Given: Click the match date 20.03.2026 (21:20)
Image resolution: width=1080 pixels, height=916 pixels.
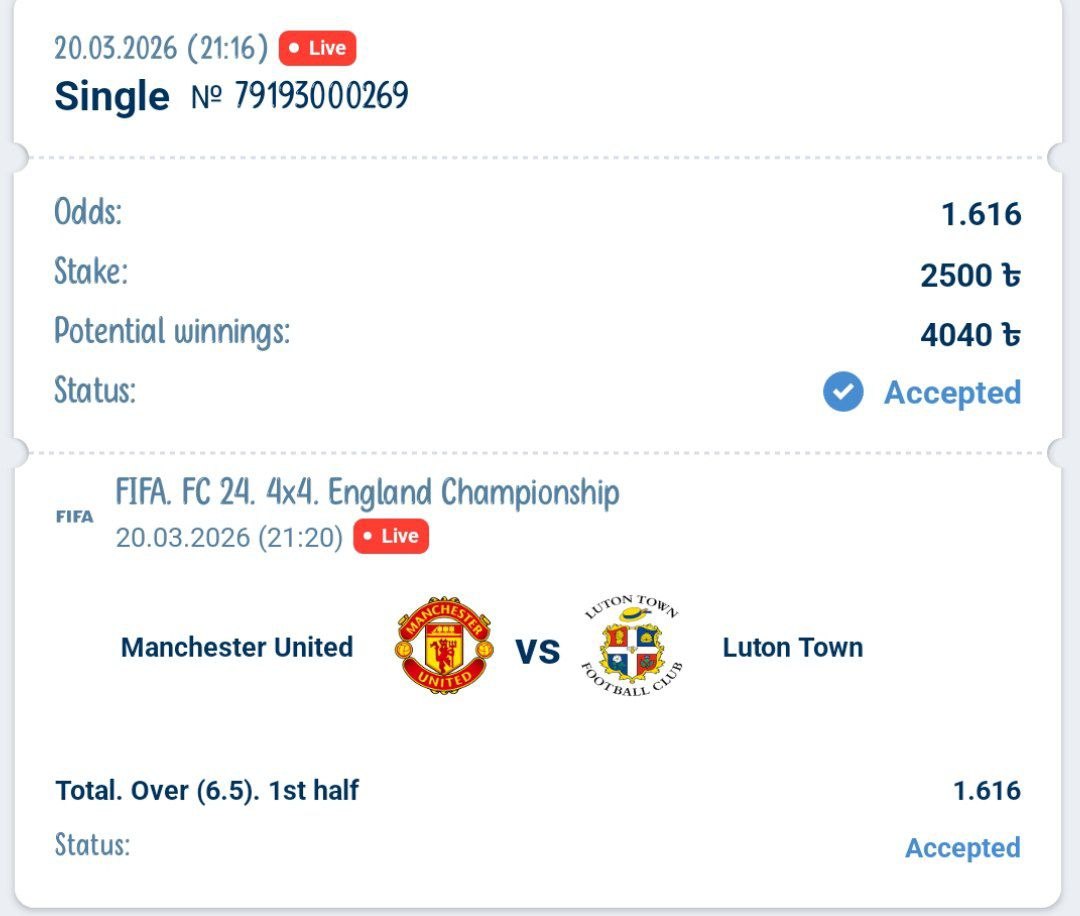Looking at the screenshot, I should click(x=229, y=537).
